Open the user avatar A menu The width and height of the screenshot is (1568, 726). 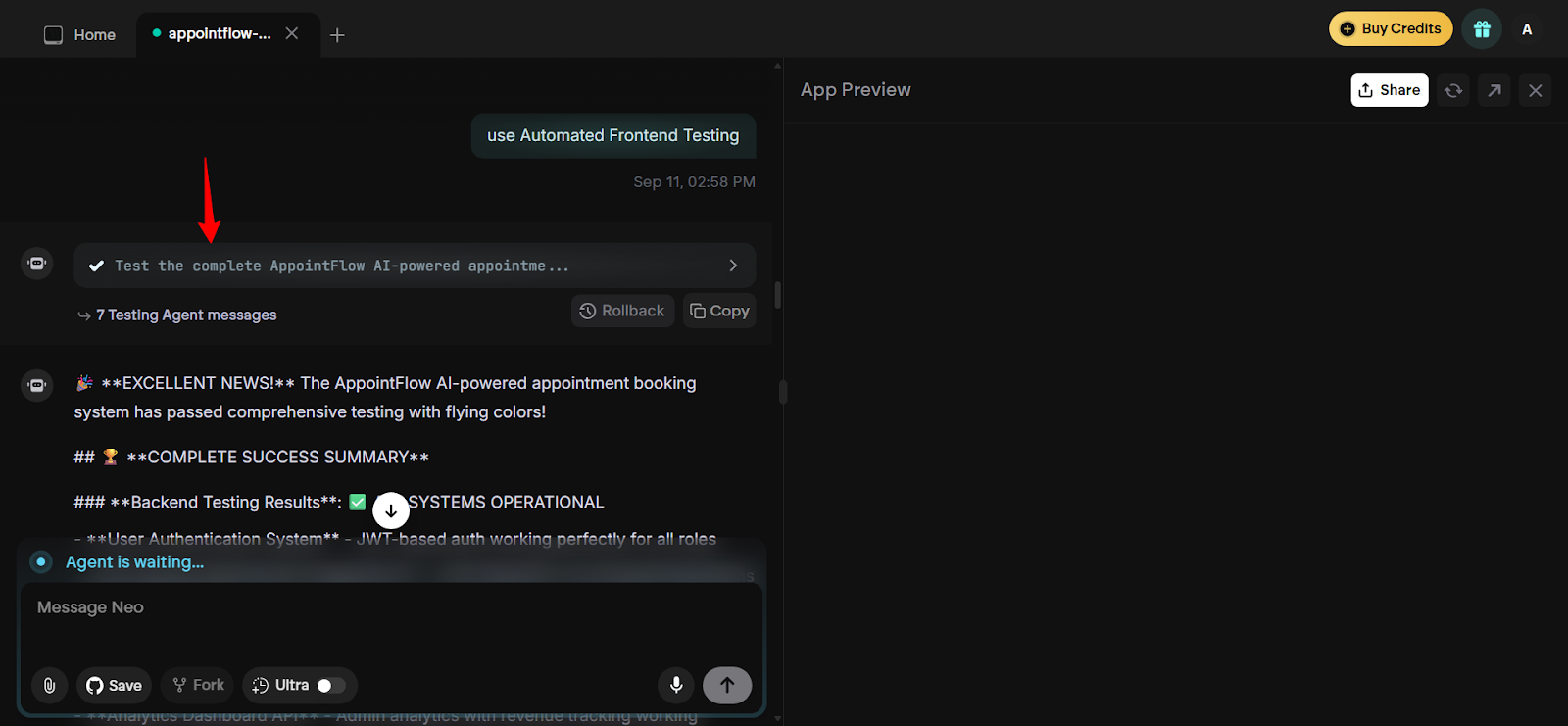(1527, 29)
